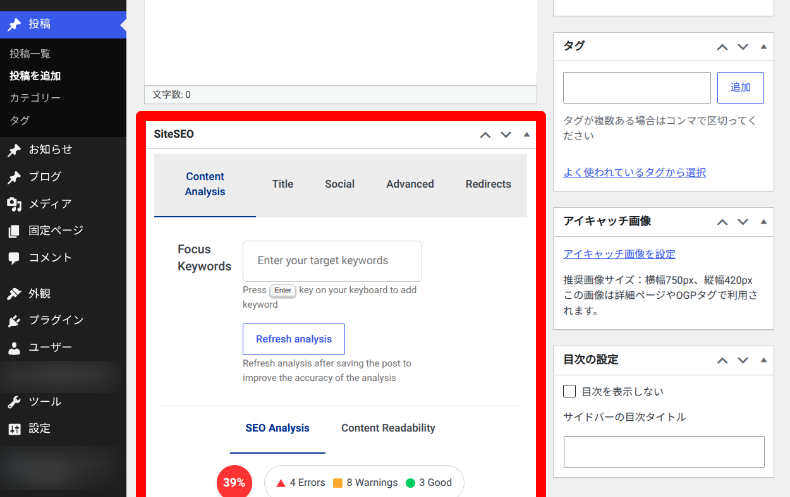Move SiteSEO panel down with arrow
Viewport: 790px width, 497px height.
(506, 135)
